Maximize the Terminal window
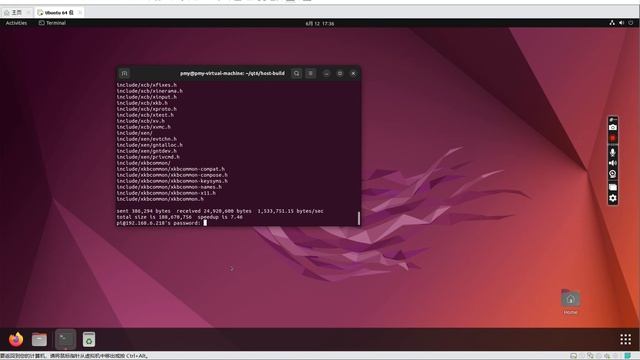The height and width of the screenshot is (360, 640). pos(340,73)
